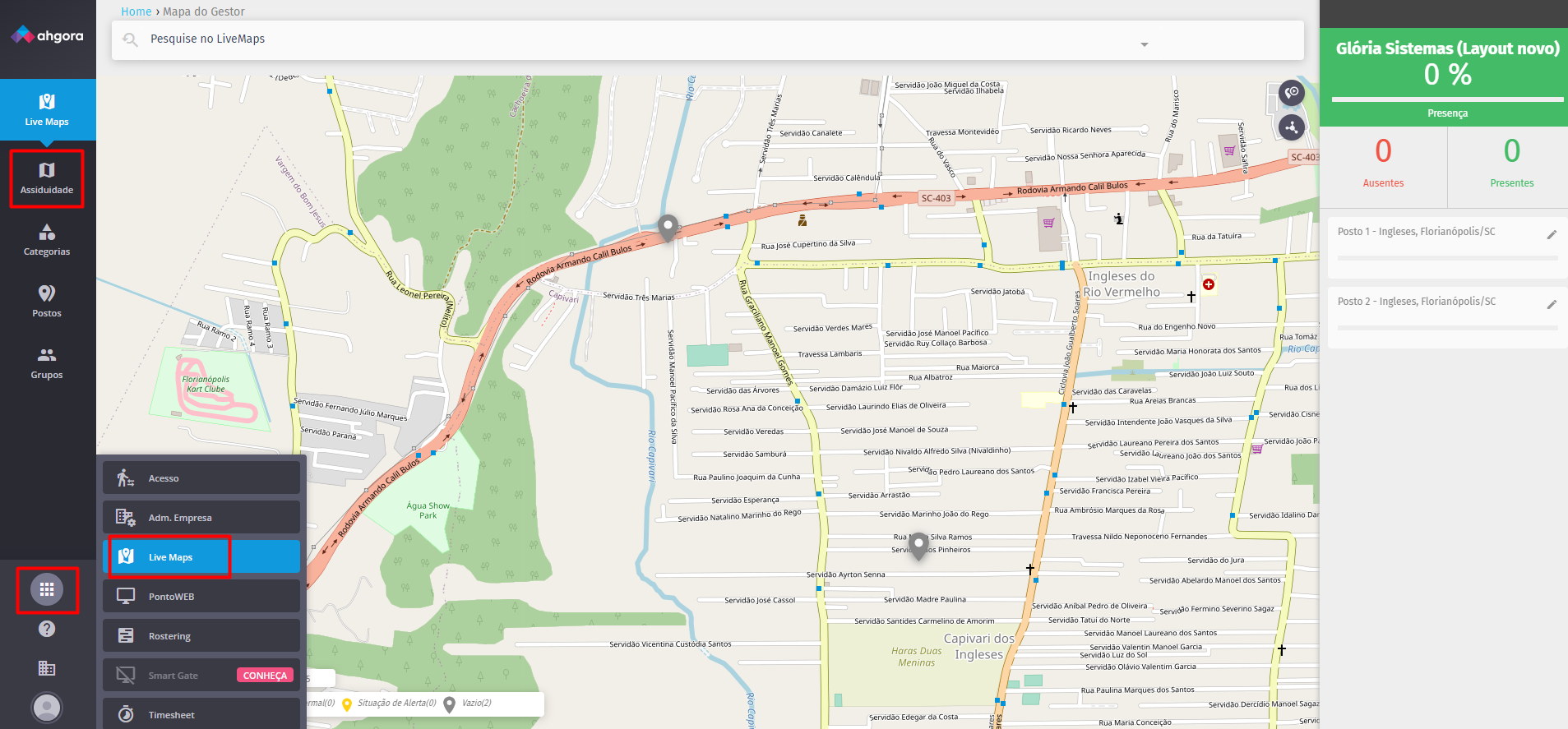The width and height of the screenshot is (1568, 729).
Task: Click the Presença progress bar
Action: click(1448, 99)
